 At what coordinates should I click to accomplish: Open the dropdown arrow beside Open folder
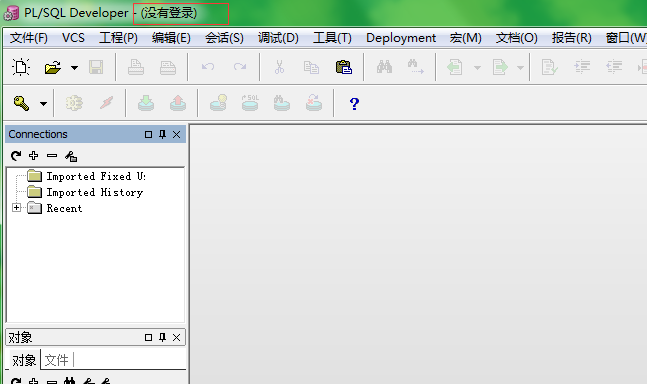(74, 68)
